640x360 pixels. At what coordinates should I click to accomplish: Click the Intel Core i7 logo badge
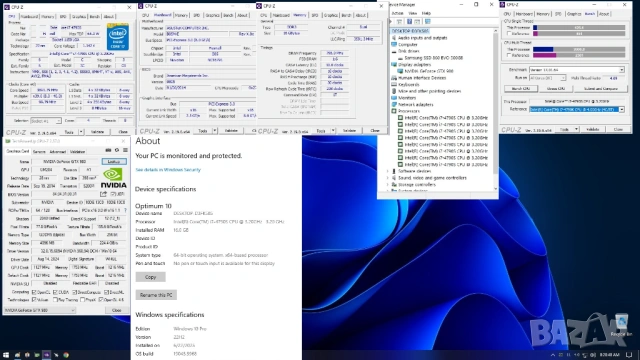point(118,37)
